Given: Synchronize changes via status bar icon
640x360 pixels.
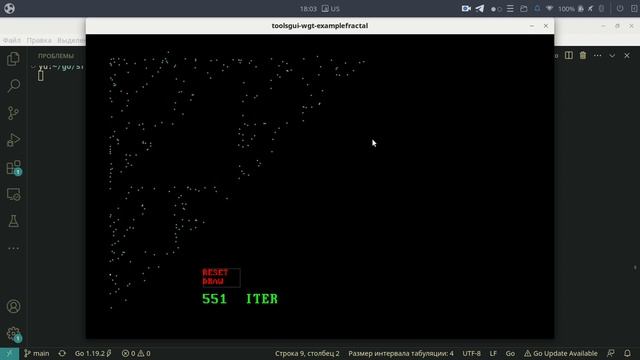Looking at the screenshot, I should [62, 353].
